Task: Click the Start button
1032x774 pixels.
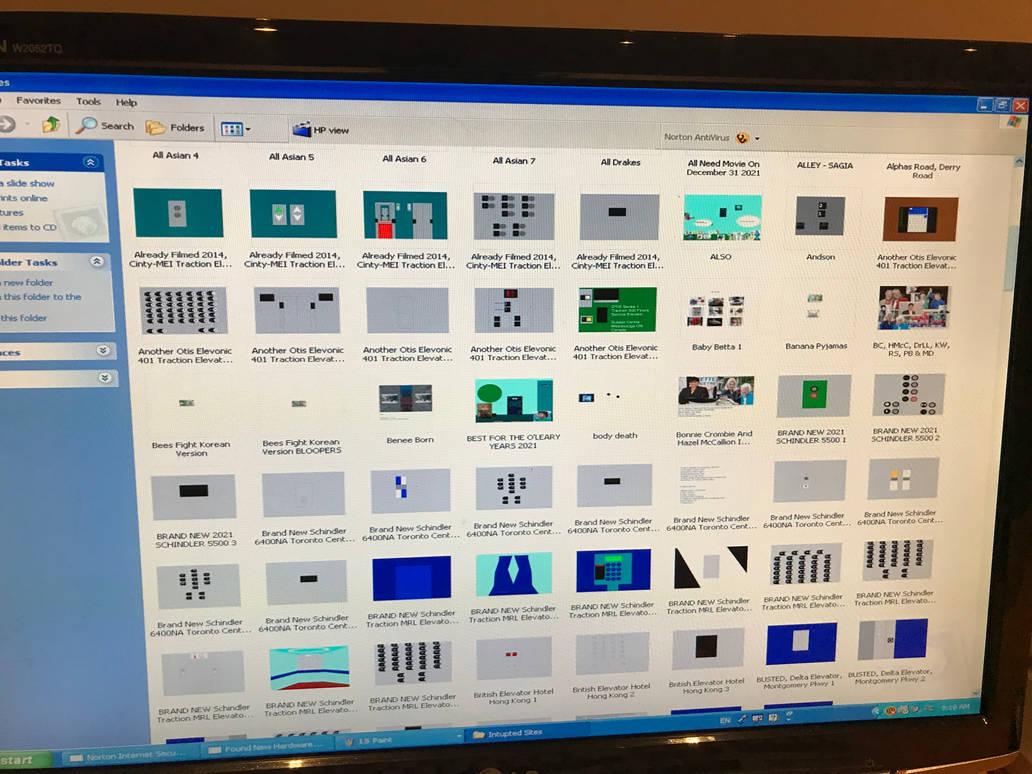Action: tap(24, 760)
